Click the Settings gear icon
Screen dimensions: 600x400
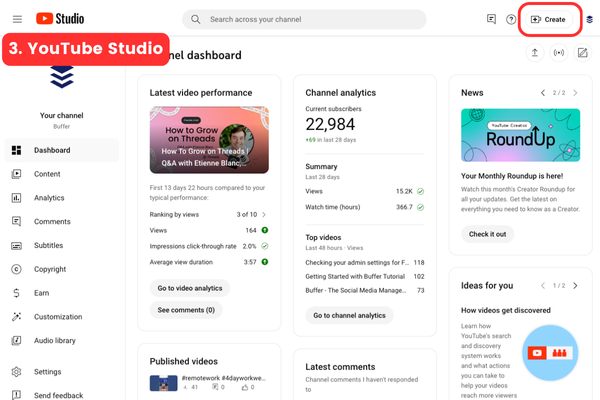(16, 372)
